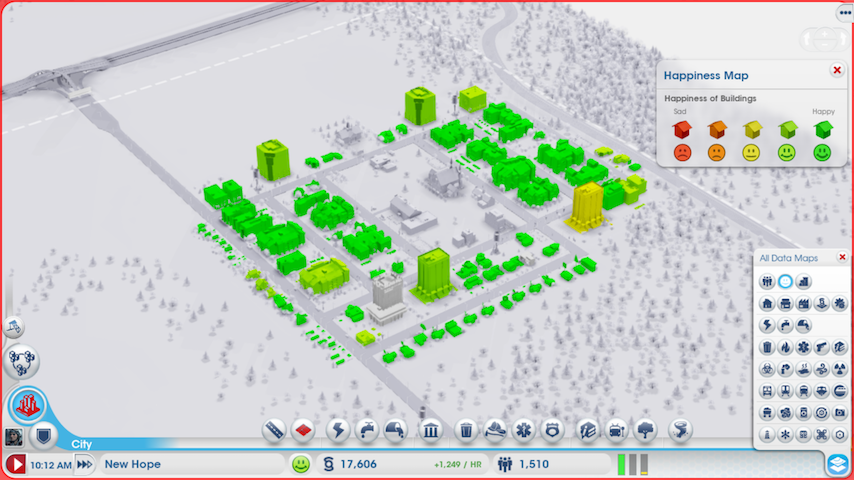Open the Parks tree menu in toolbar
This screenshot has height=480, width=854.
tap(646, 430)
